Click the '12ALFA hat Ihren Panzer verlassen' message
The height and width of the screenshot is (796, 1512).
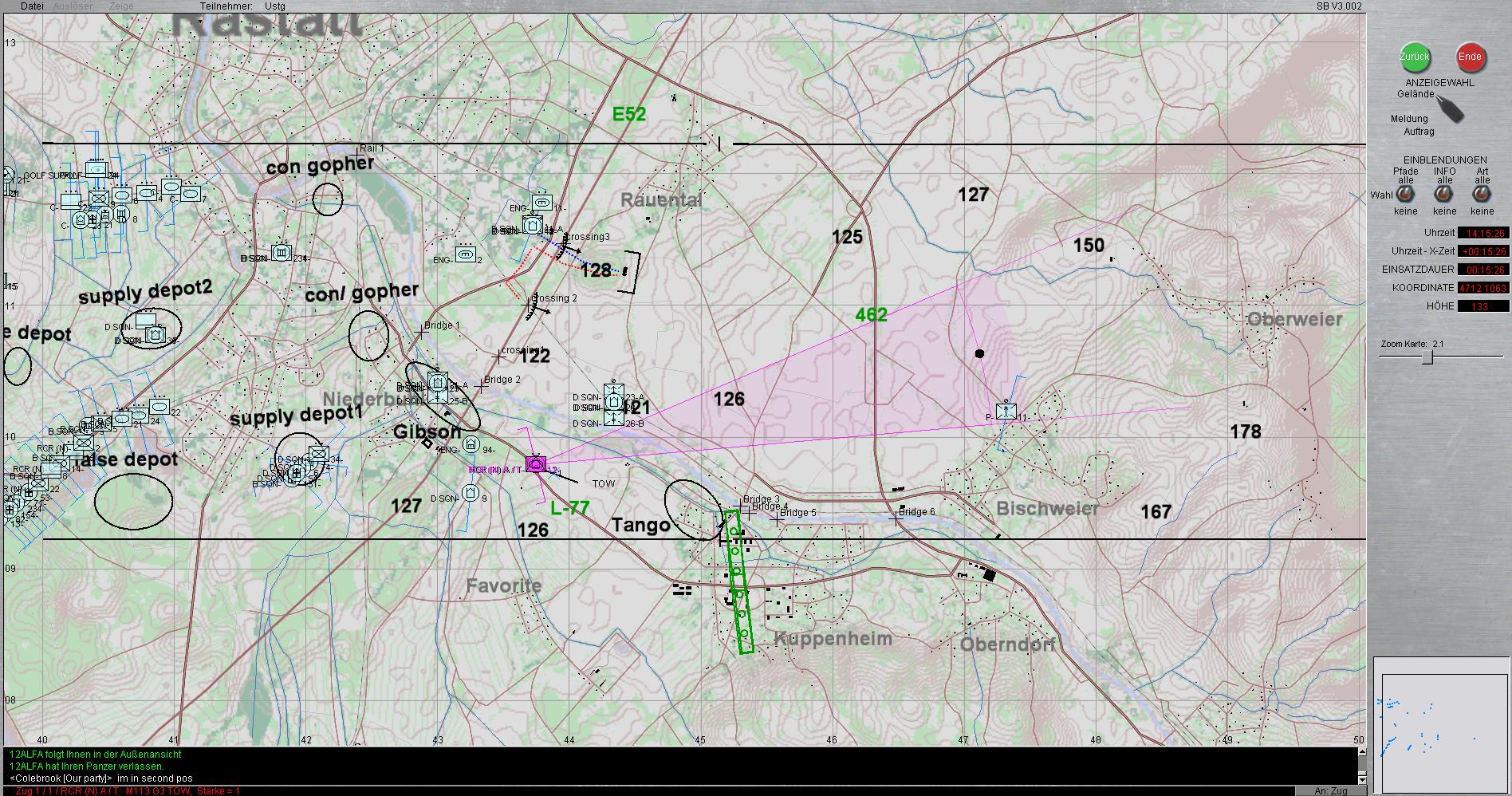coord(87,766)
